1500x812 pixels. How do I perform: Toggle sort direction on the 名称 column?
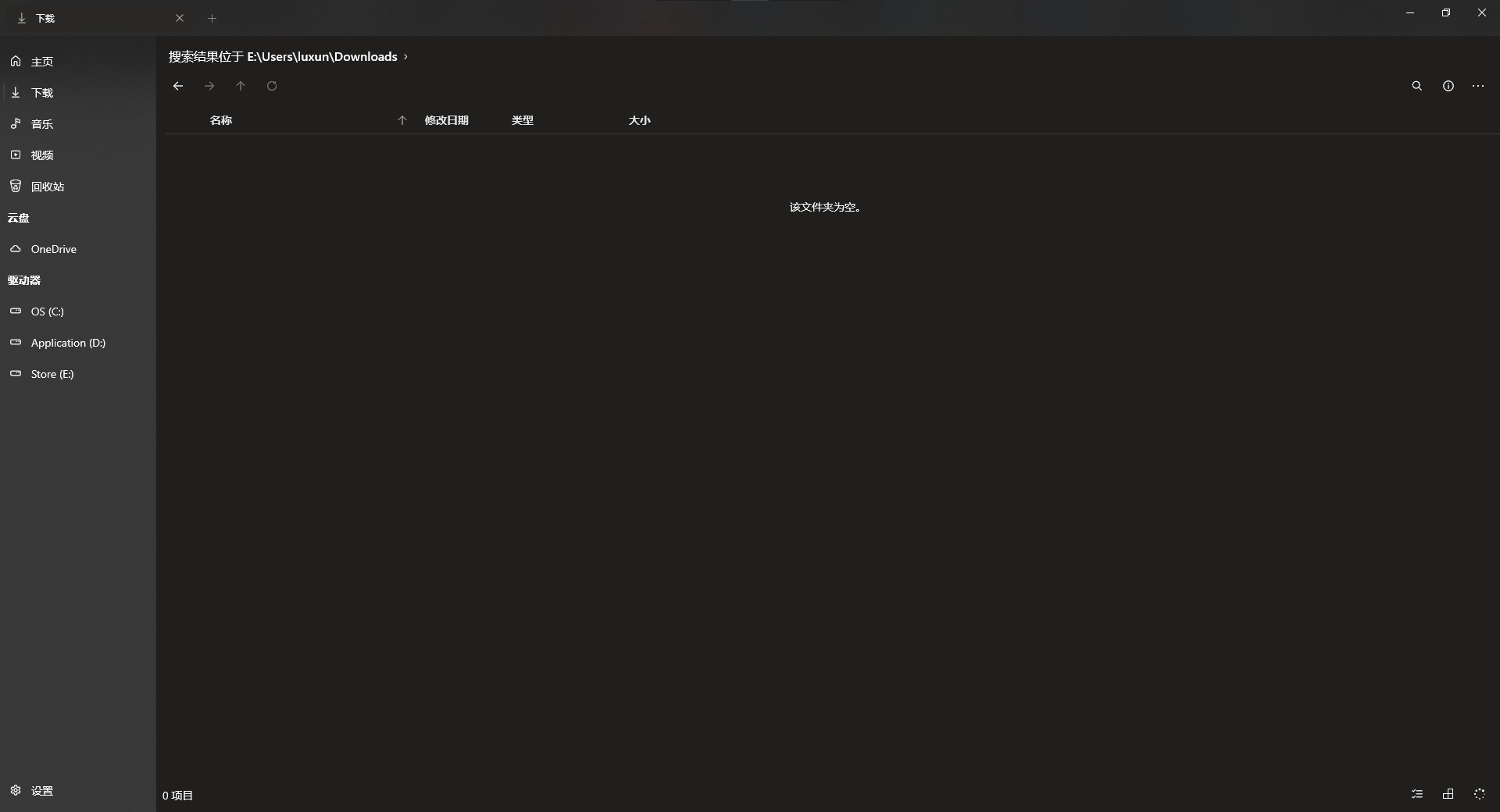[402, 120]
